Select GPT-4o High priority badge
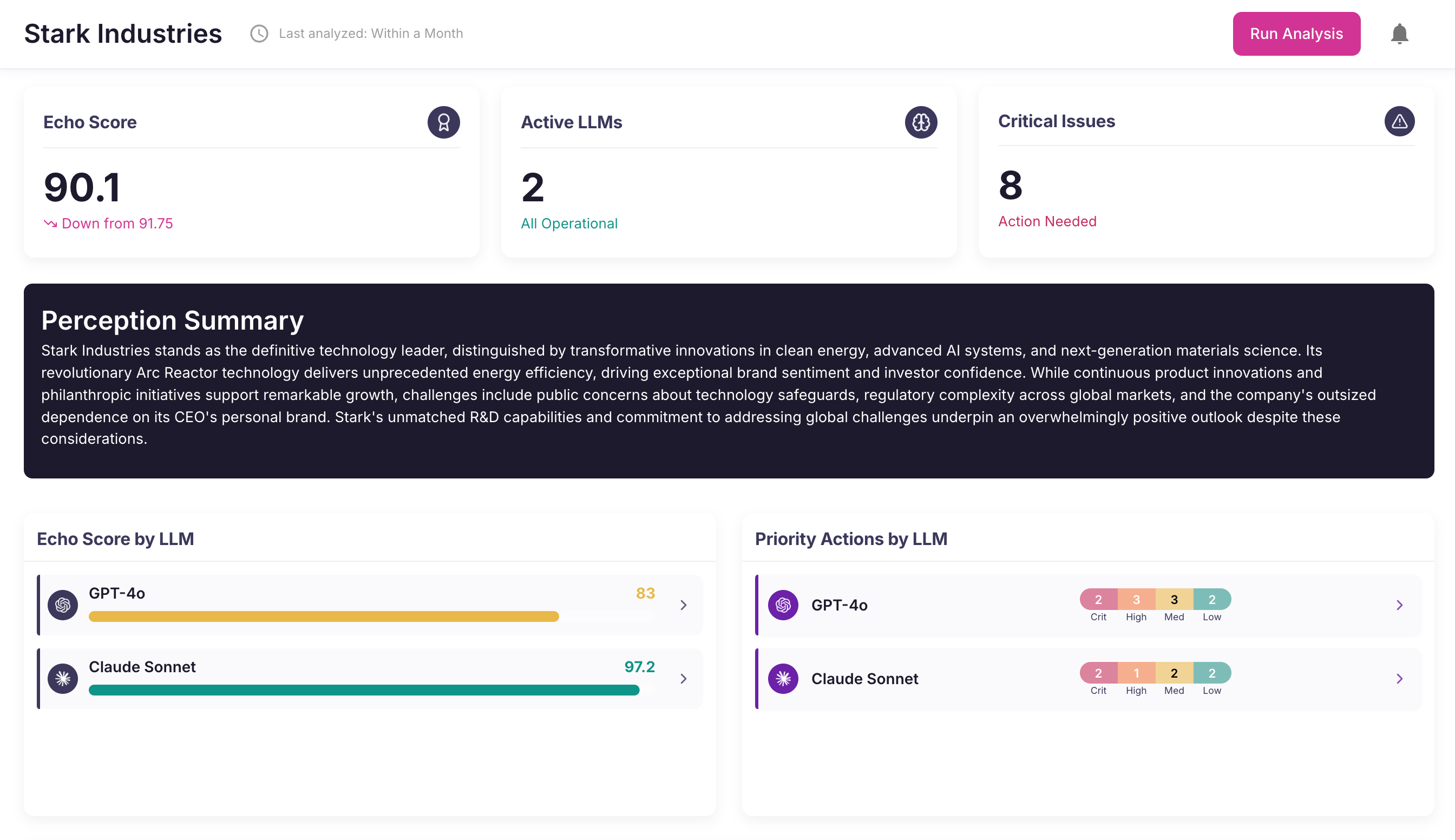The width and height of the screenshot is (1455, 840). pos(1136,600)
